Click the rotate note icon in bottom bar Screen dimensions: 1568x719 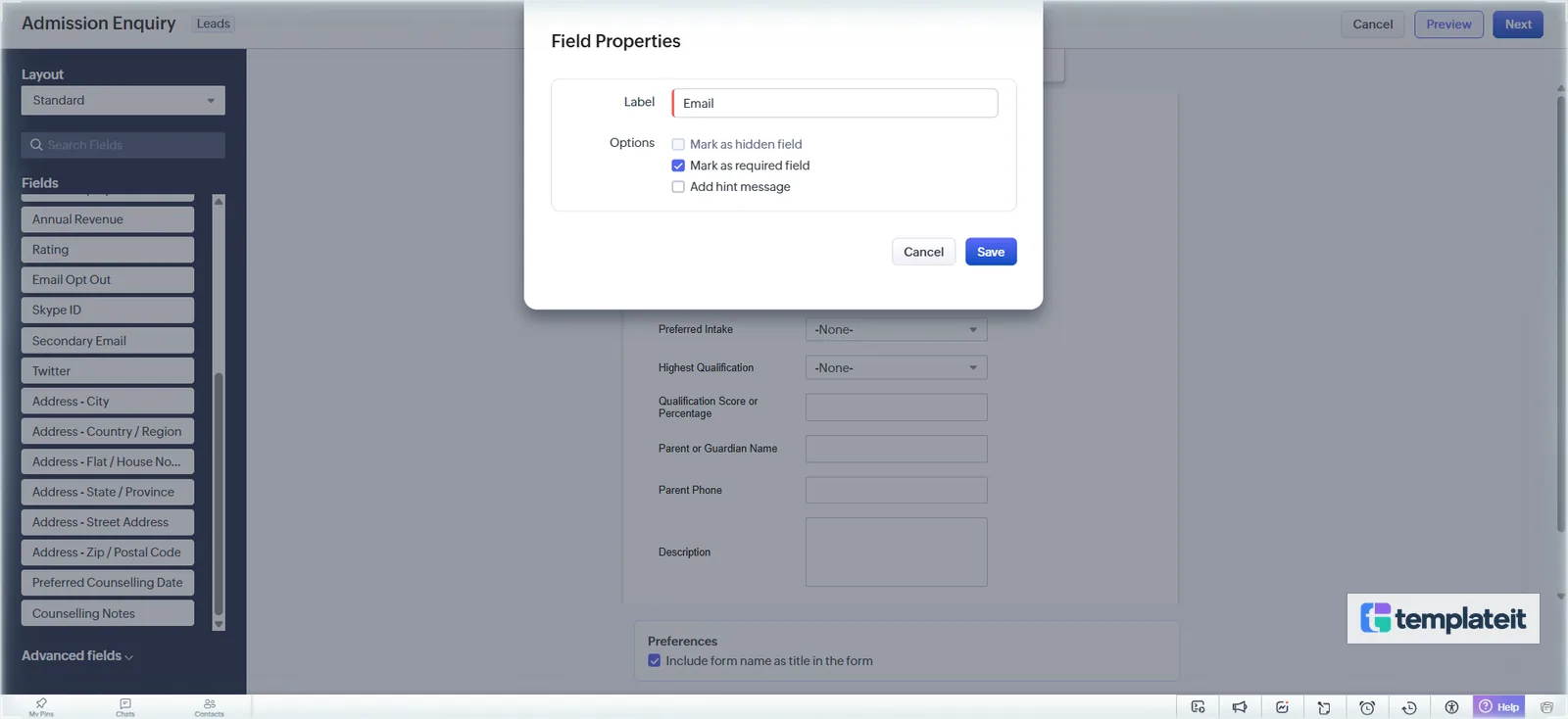pos(1324,707)
